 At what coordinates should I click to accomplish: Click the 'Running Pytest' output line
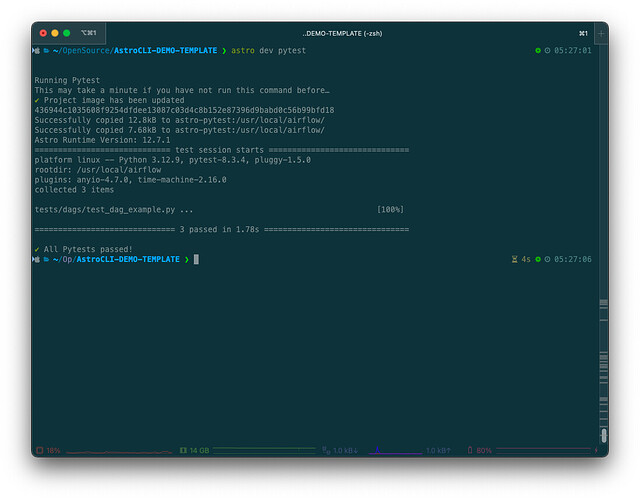pyautogui.click(x=67, y=80)
